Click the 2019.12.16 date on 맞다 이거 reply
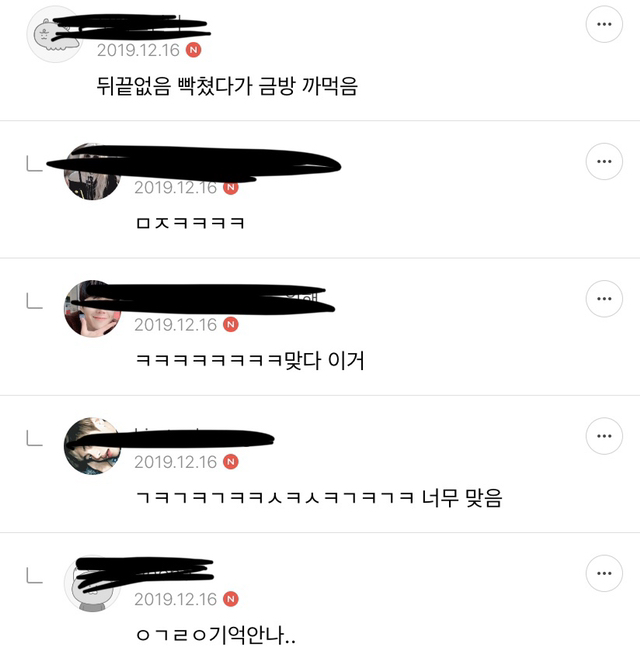 [175, 325]
